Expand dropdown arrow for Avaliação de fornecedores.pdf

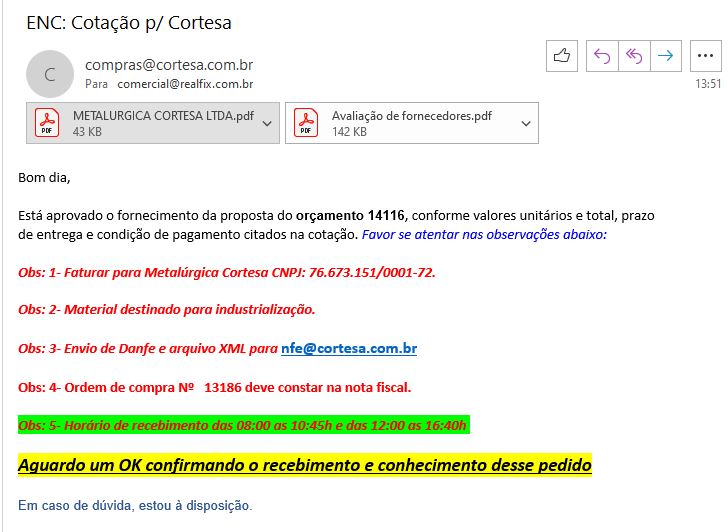526,123
